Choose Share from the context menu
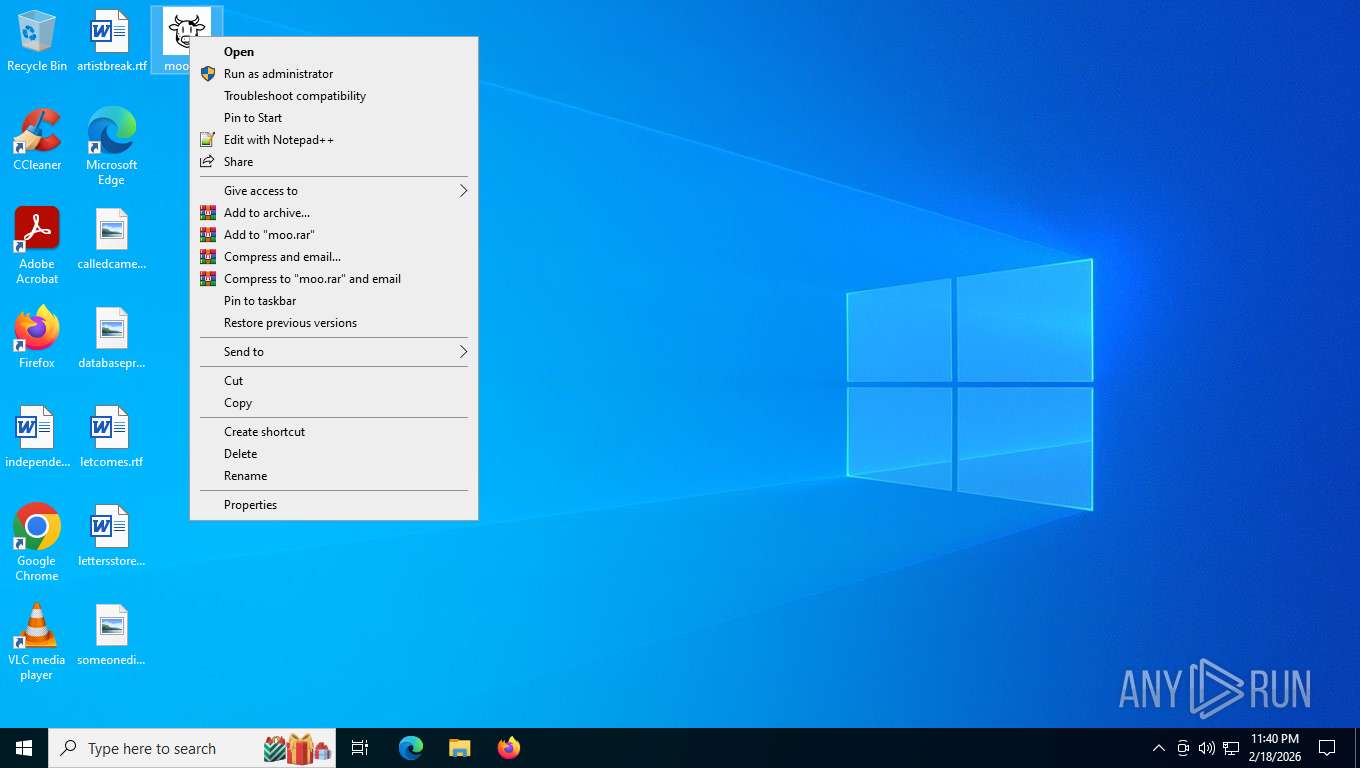Screen dimensions: 1360x768 pos(334,162)
